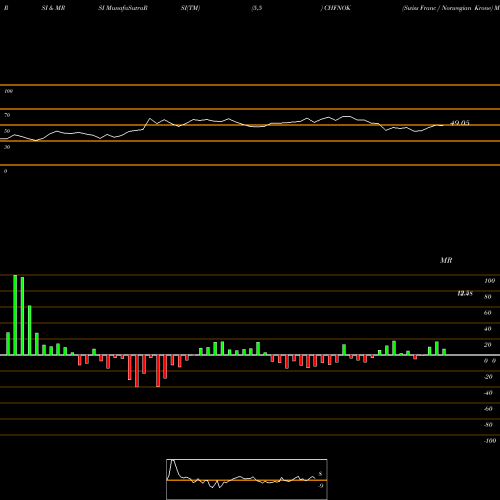Open the mini overview chart thumbnail
This screenshot has height=500, width=500.
[x=247, y=479]
